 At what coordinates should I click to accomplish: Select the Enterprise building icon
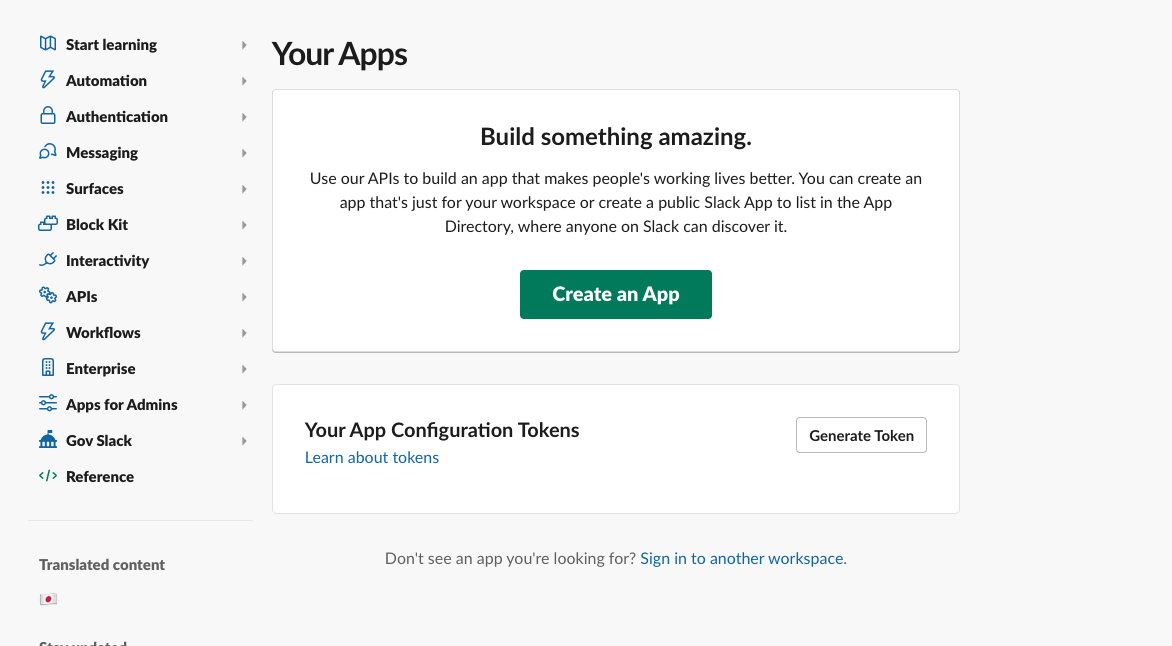(48, 368)
